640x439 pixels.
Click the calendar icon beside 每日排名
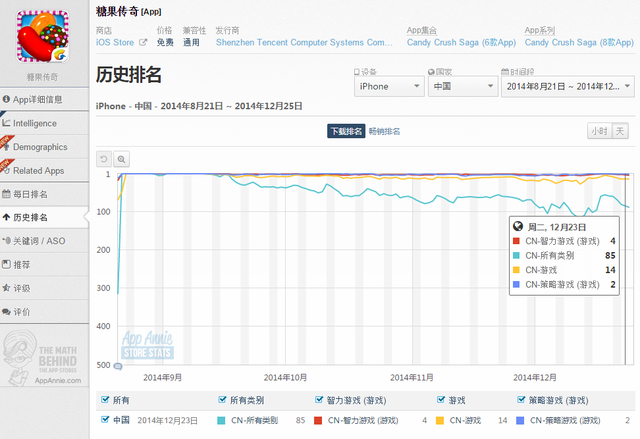pyautogui.click(x=6, y=194)
